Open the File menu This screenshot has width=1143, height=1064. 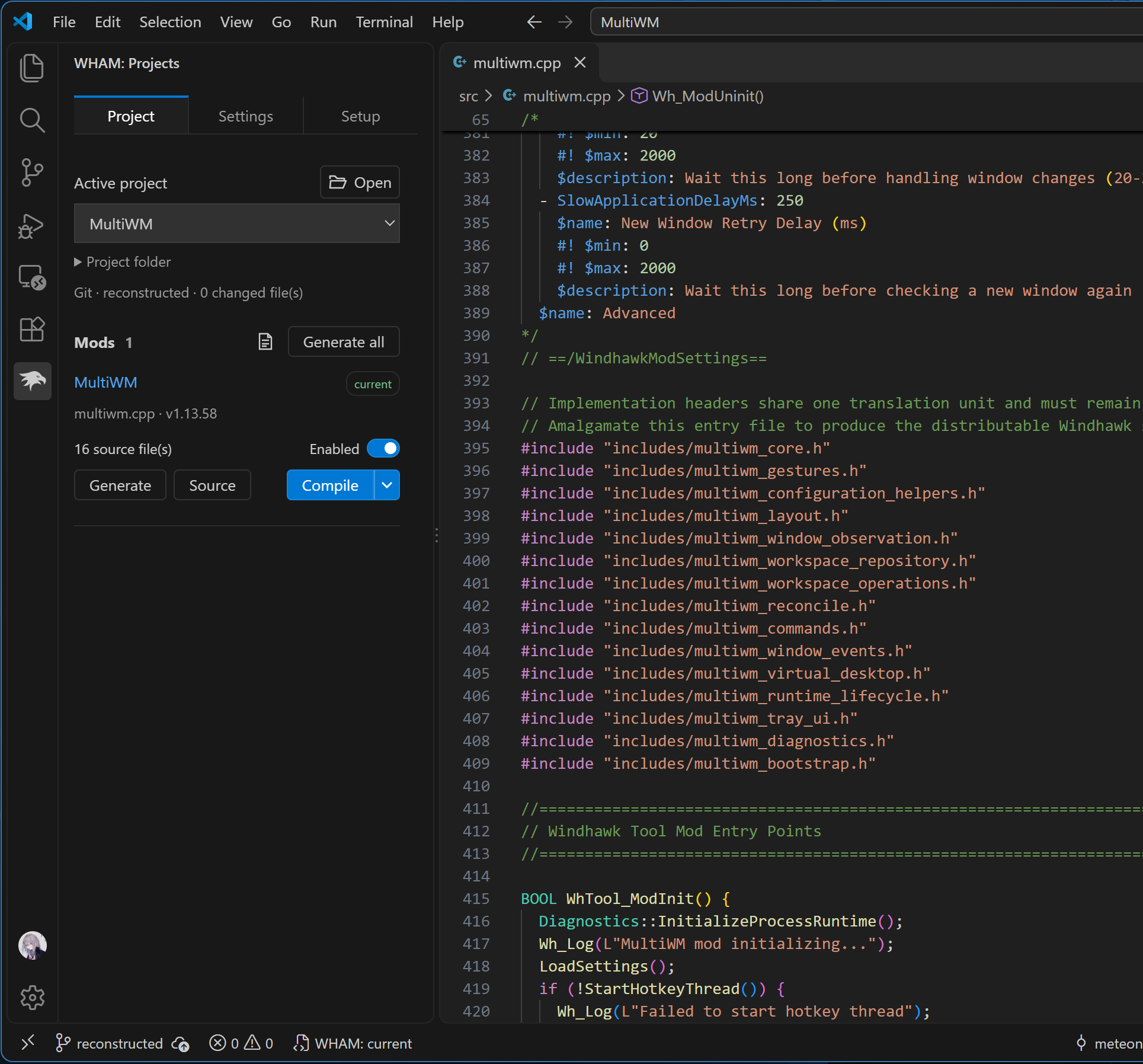64,22
